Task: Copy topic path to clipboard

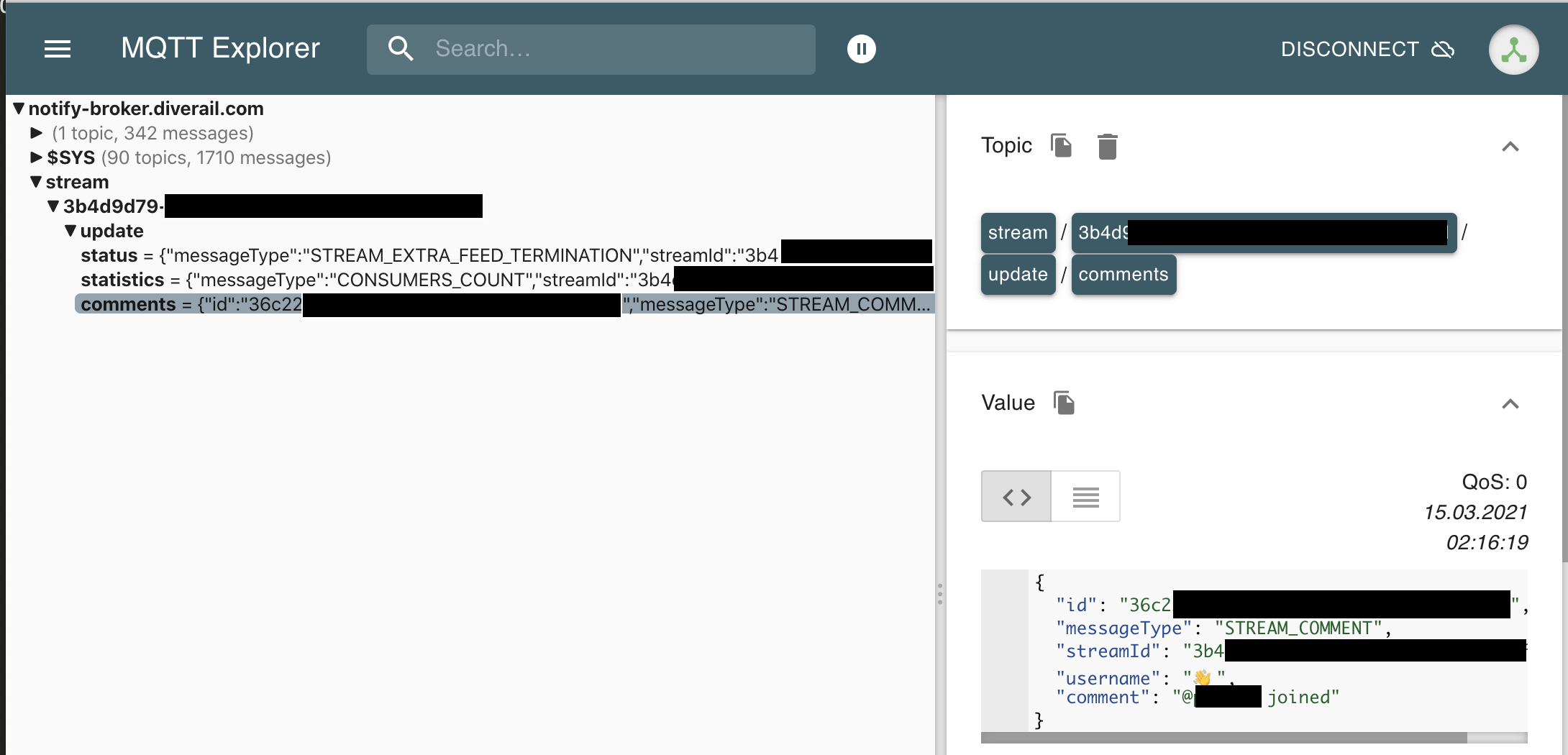Action: 1061,146
